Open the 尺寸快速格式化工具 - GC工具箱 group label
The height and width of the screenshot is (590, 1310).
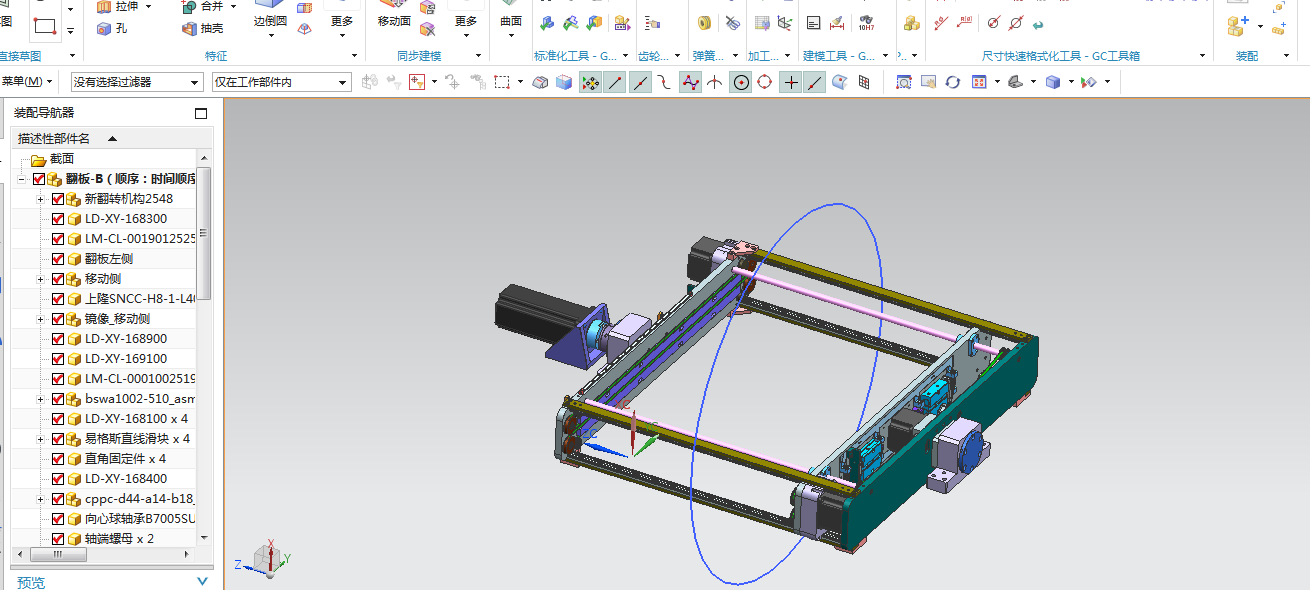(1060, 56)
